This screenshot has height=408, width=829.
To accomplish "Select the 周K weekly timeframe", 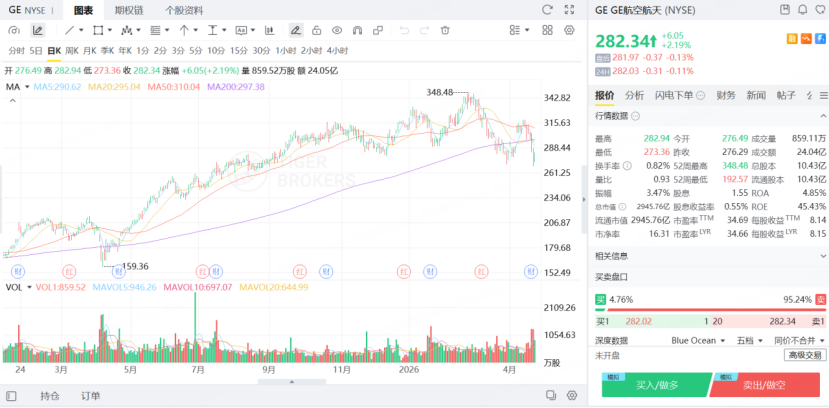I will 71,51.
